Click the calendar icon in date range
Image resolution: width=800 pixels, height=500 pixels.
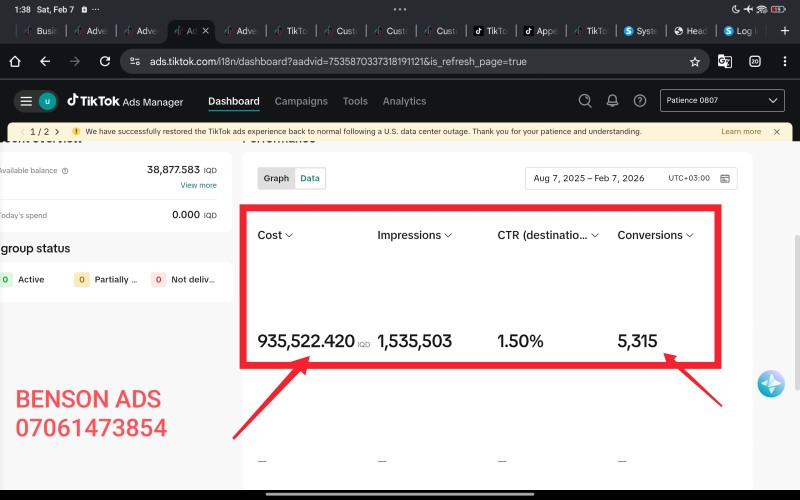[724, 179]
